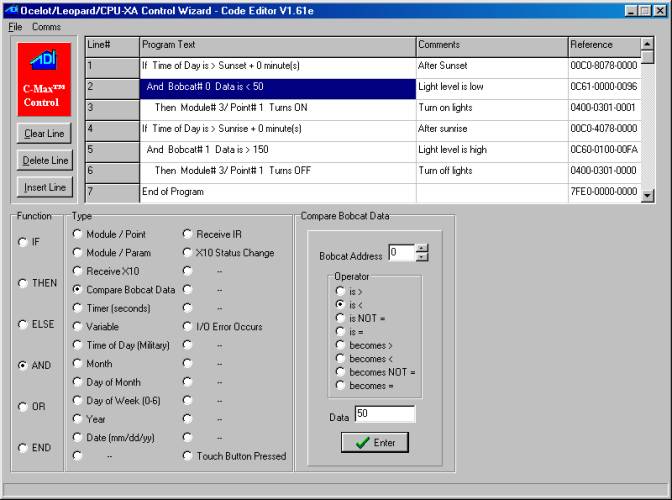Viewport: 672px width, 500px height.
Task: Select line 'Then Module# 3/ Point# 1 Turns OFF'
Action: 278,173
